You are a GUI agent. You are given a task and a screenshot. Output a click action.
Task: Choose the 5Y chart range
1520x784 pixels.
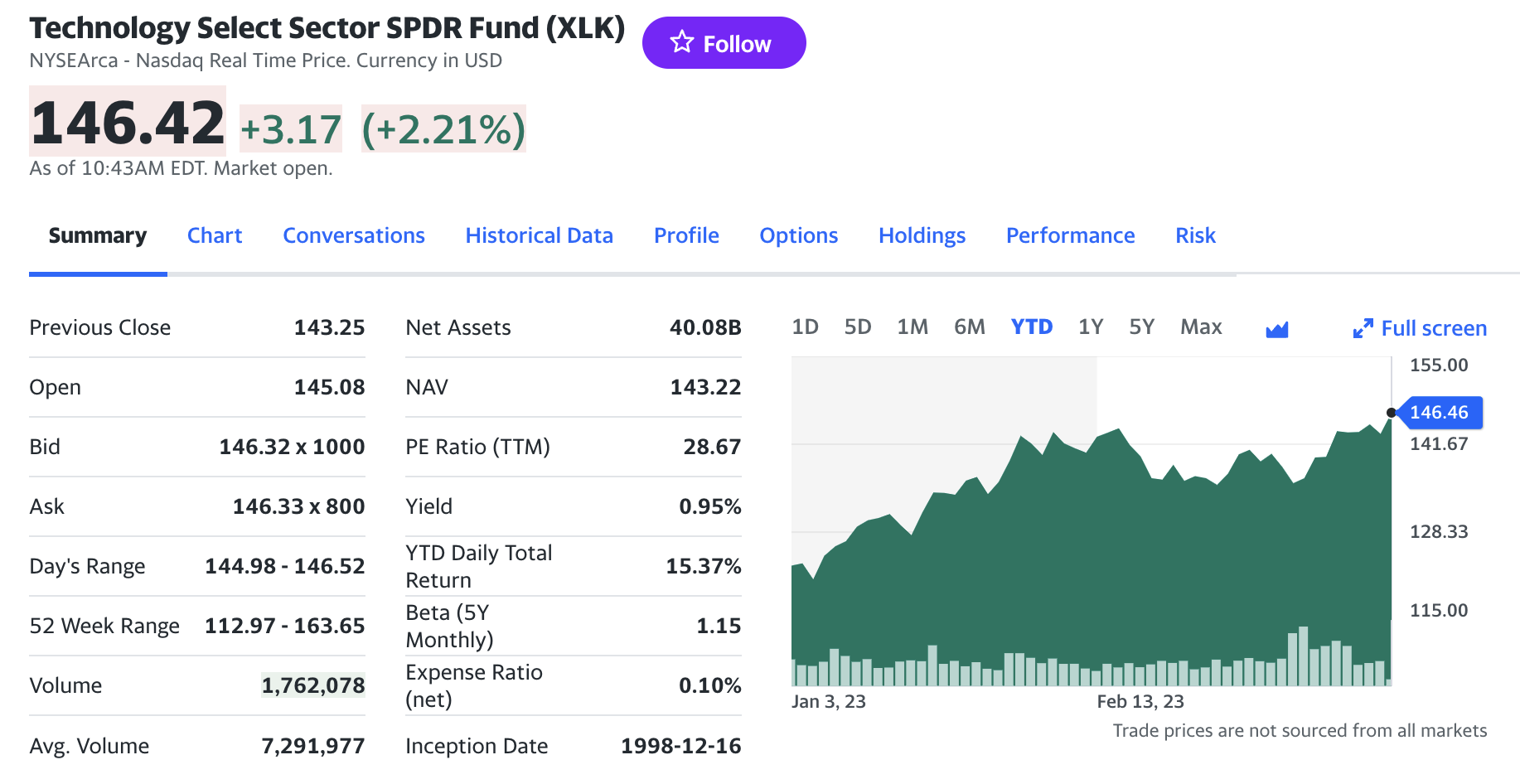coord(1142,327)
